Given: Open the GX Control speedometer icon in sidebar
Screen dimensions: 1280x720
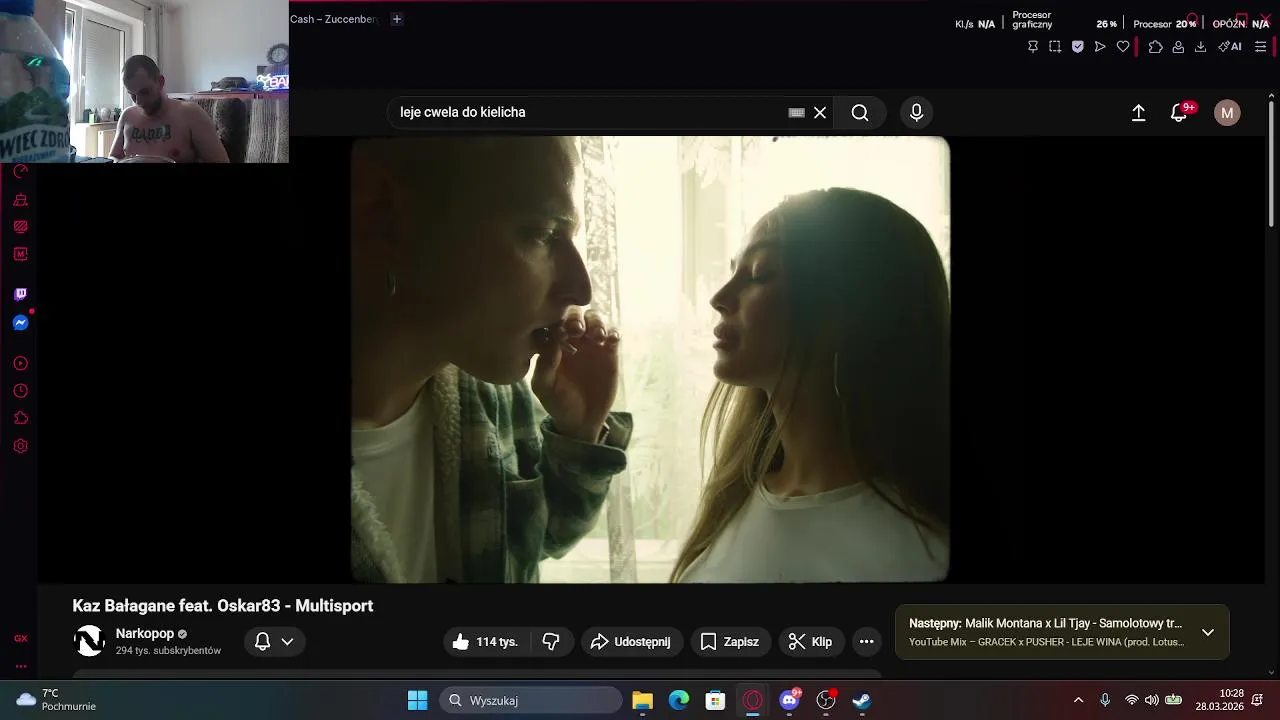Looking at the screenshot, I should (x=20, y=171).
